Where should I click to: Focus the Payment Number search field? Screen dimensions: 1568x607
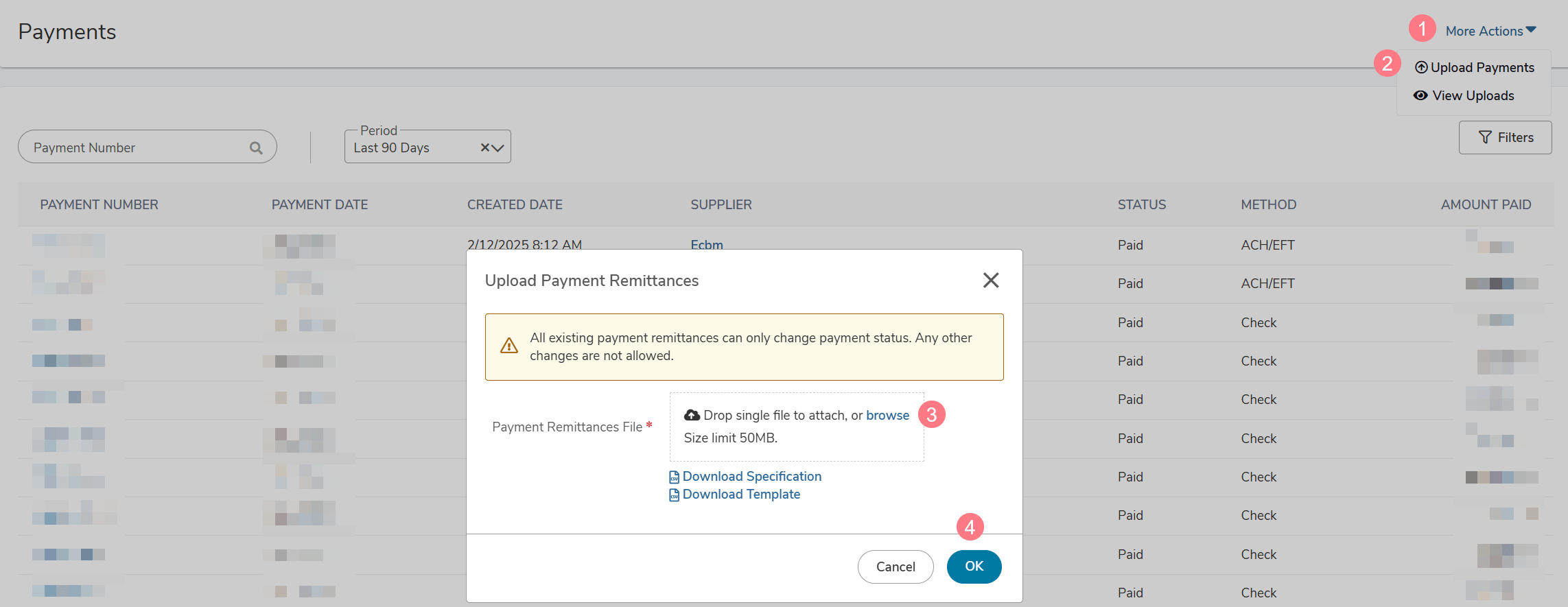137,147
